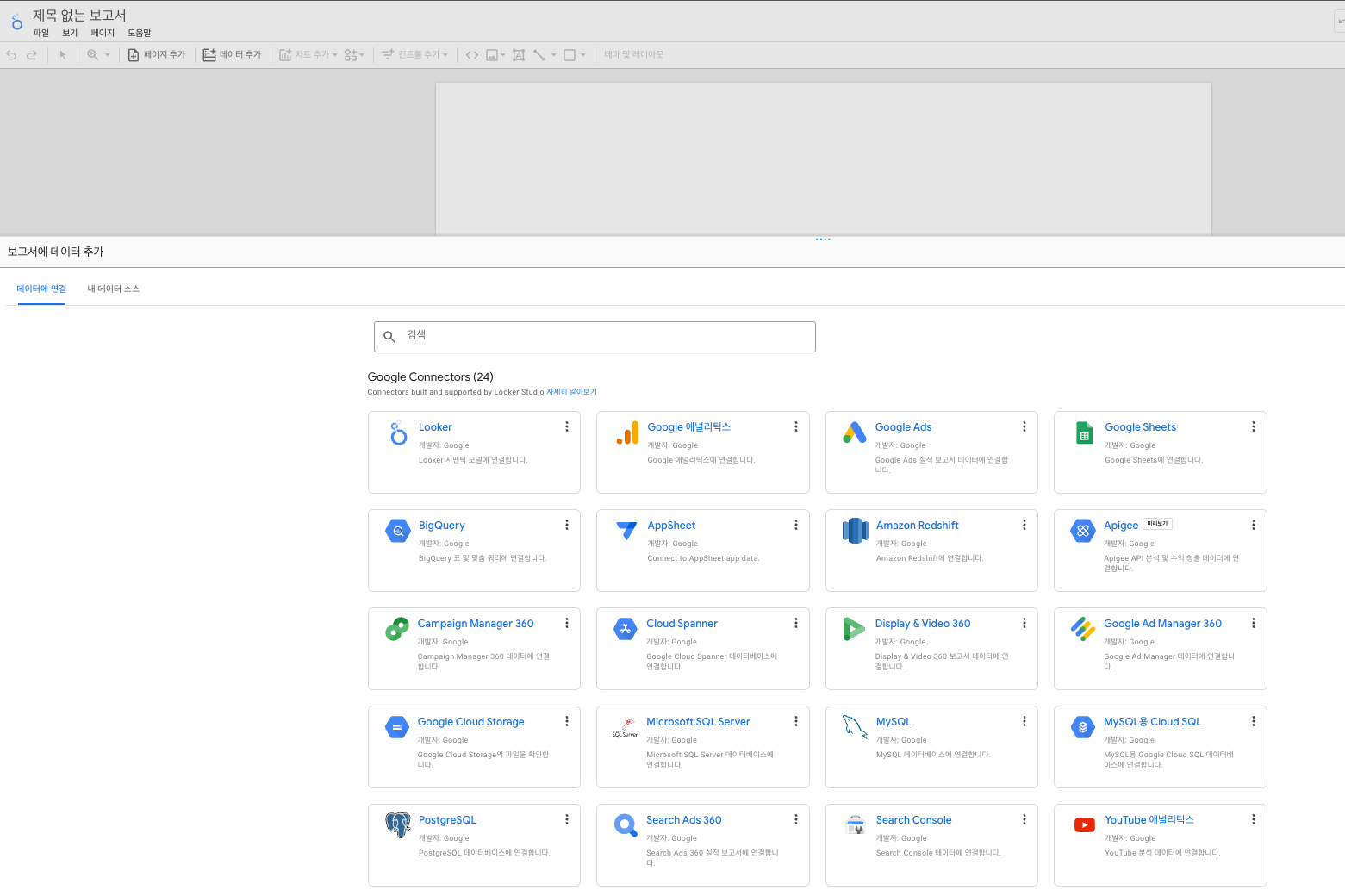
Task: Expand the 차트 추가 dropdown
Action: click(x=308, y=55)
